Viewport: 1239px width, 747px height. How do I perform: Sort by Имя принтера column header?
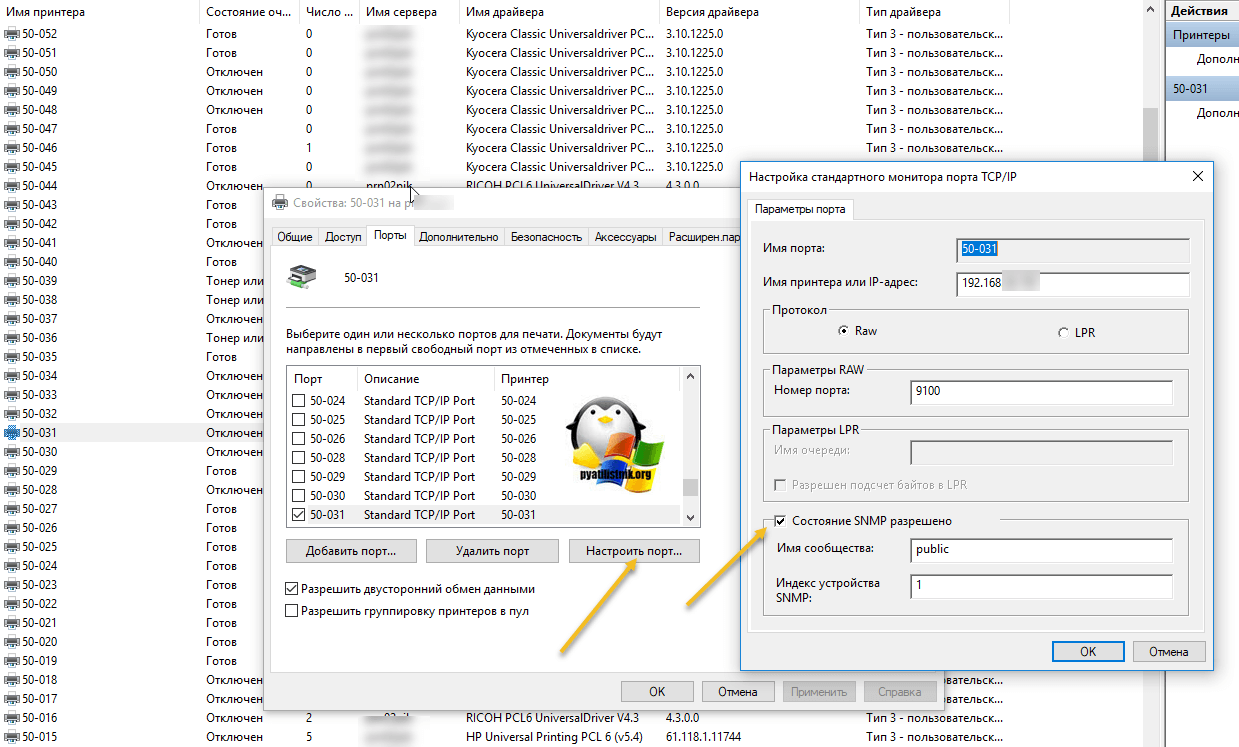(x=45, y=12)
